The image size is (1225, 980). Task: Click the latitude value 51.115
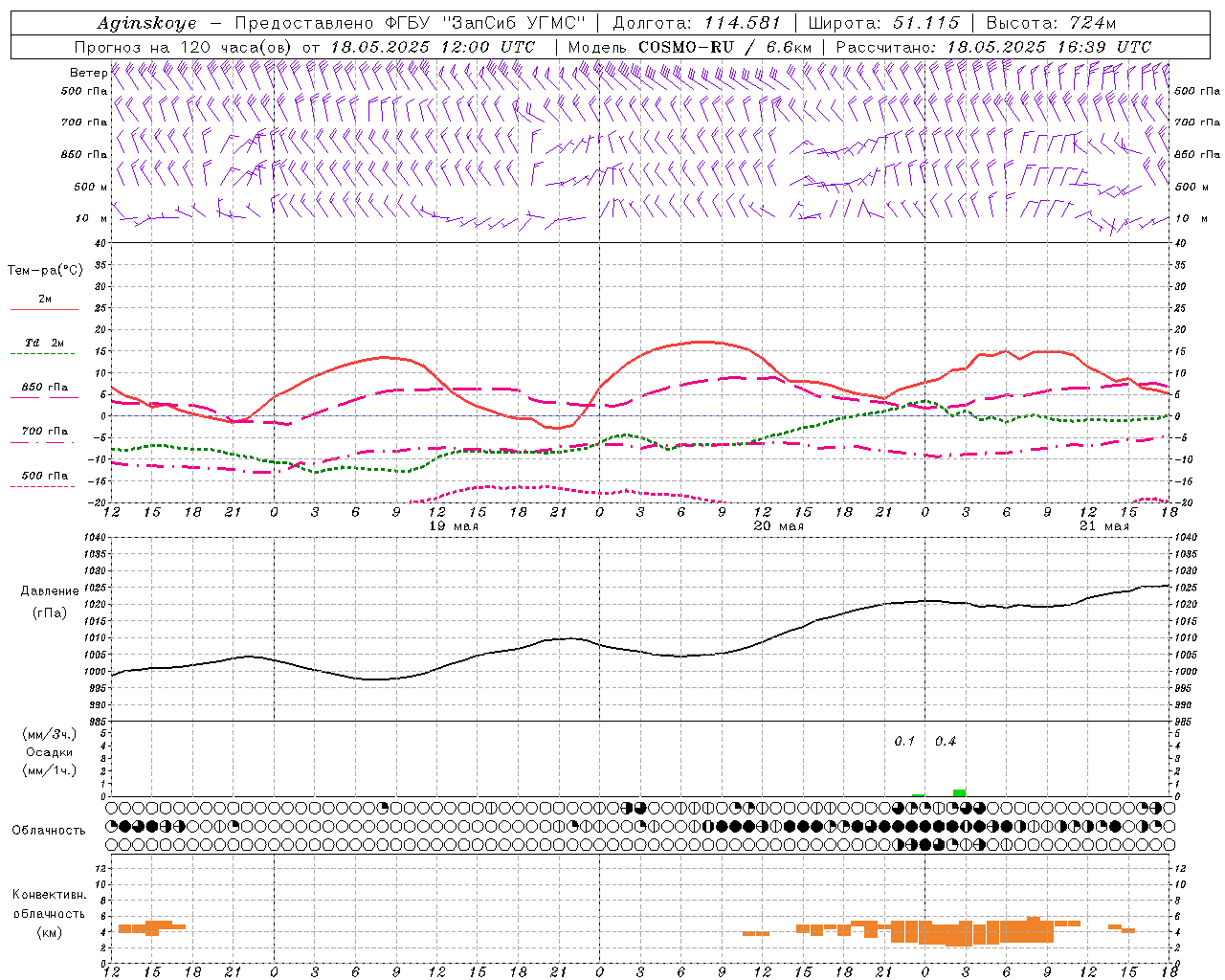(924, 23)
